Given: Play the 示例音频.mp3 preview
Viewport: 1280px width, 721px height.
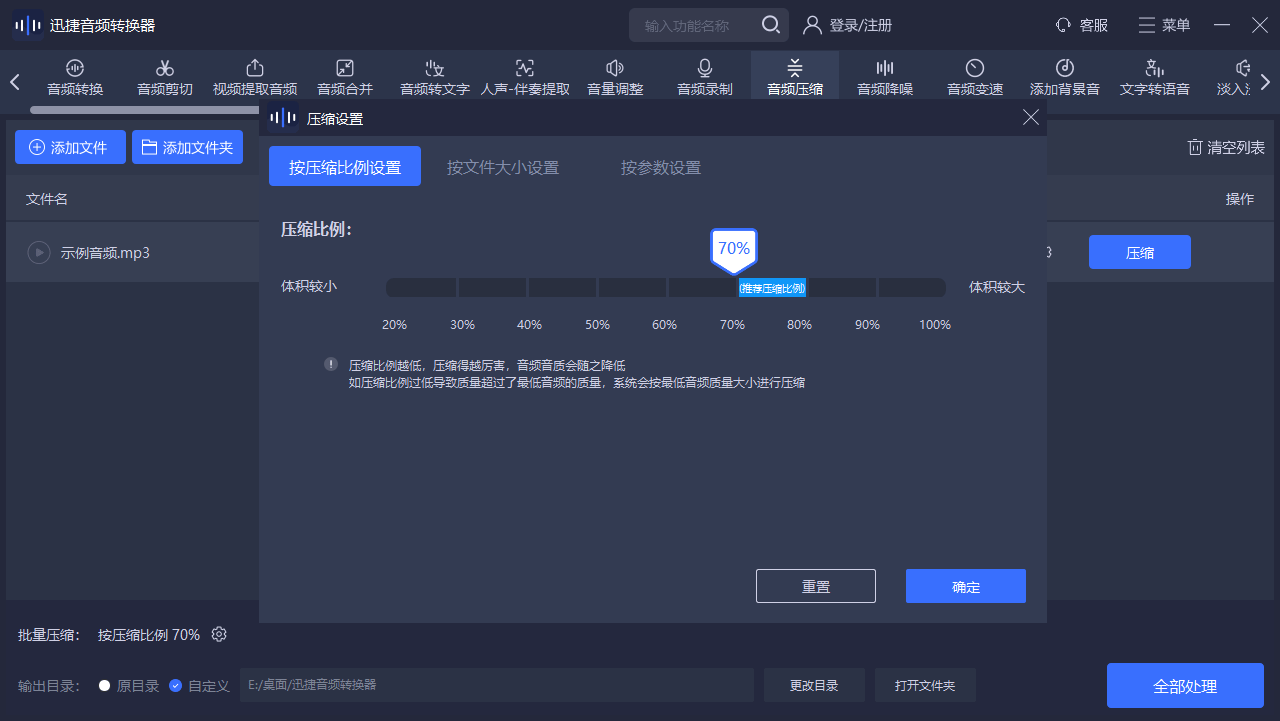Looking at the screenshot, I should tap(39, 253).
